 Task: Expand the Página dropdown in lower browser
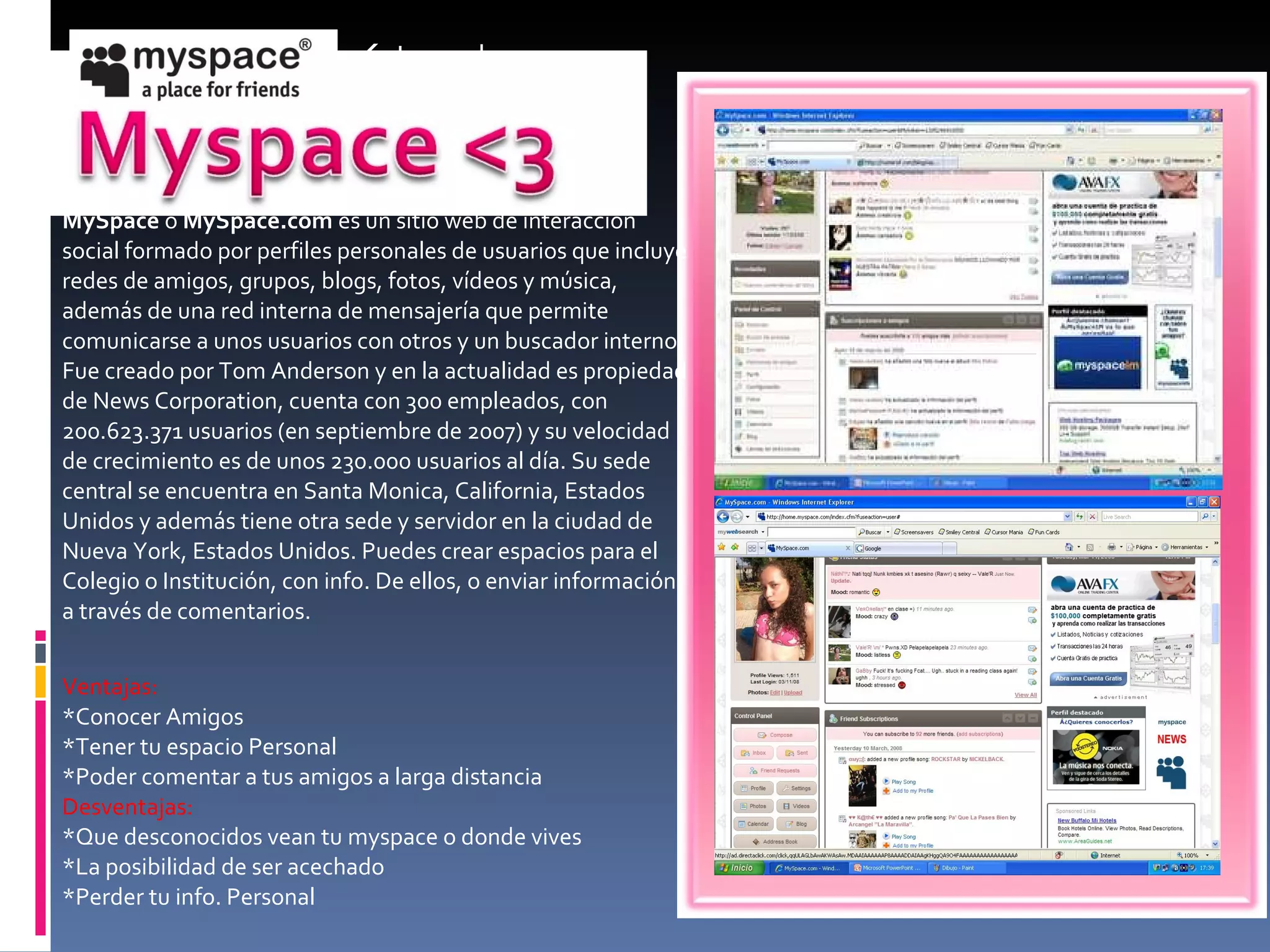pos(1143,547)
